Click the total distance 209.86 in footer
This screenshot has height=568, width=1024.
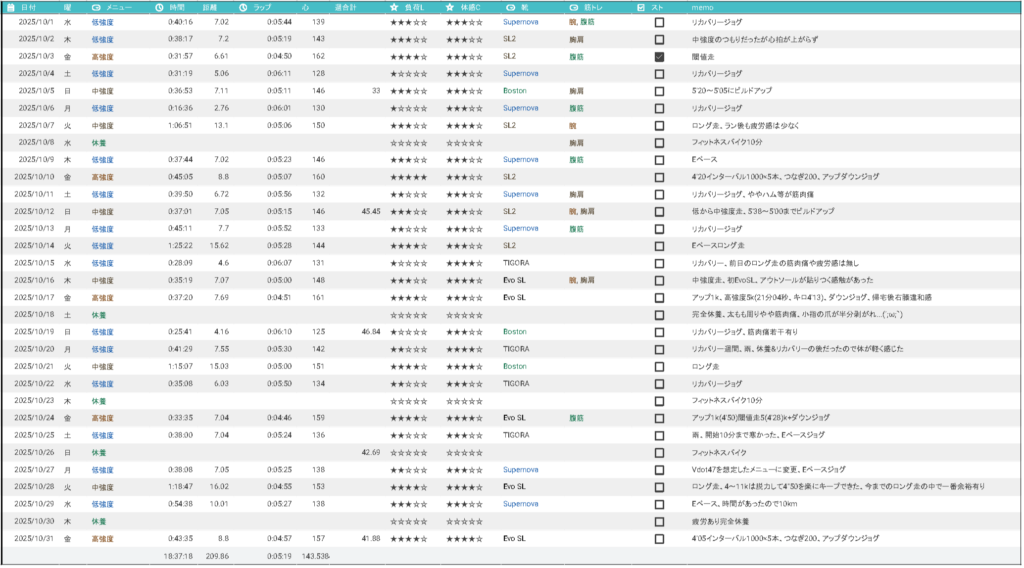point(217,555)
